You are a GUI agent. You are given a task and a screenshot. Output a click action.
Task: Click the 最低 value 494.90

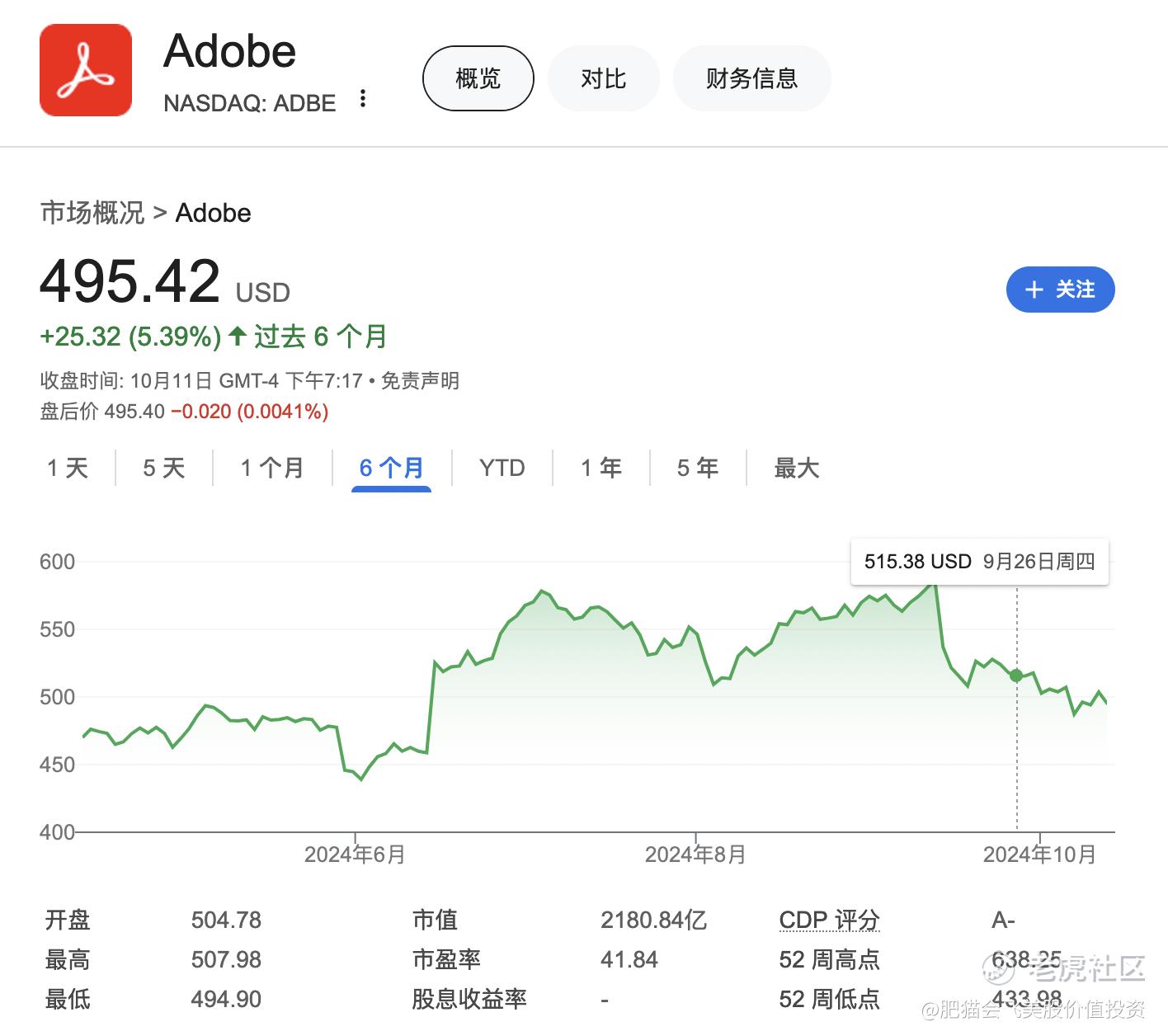[x=226, y=999]
